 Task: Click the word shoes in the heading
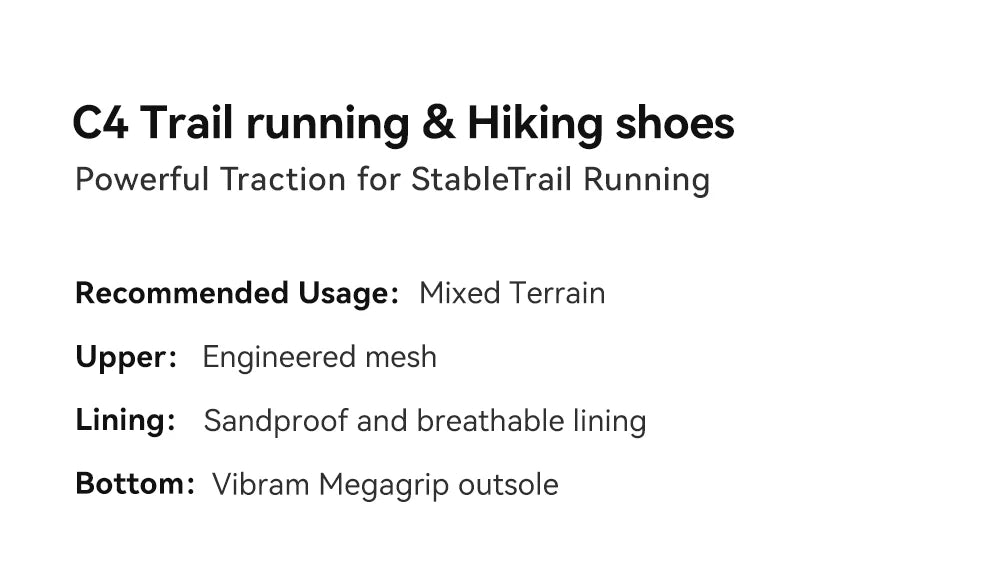click(675, 122)
